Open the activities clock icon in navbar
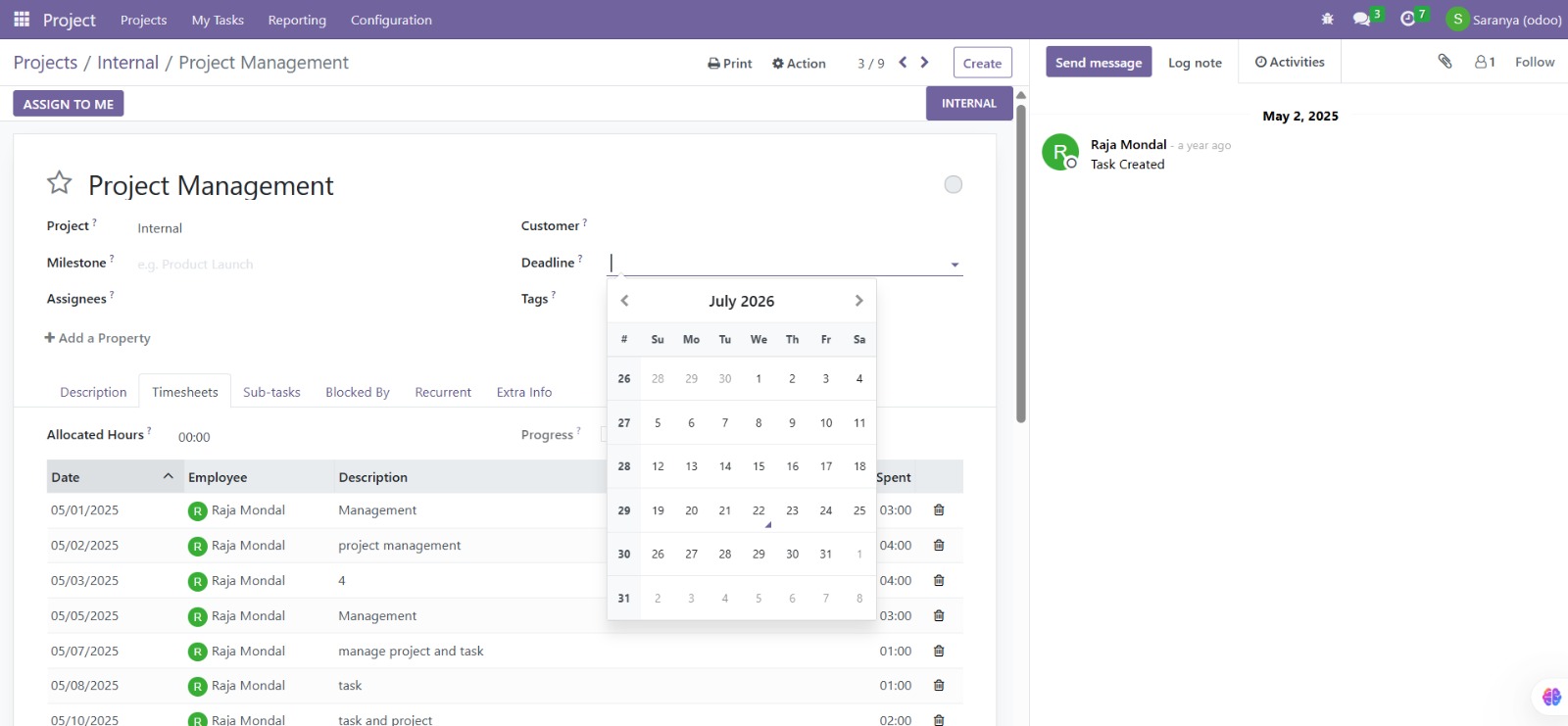The image size is (1568, 726). coord(1408,19)
